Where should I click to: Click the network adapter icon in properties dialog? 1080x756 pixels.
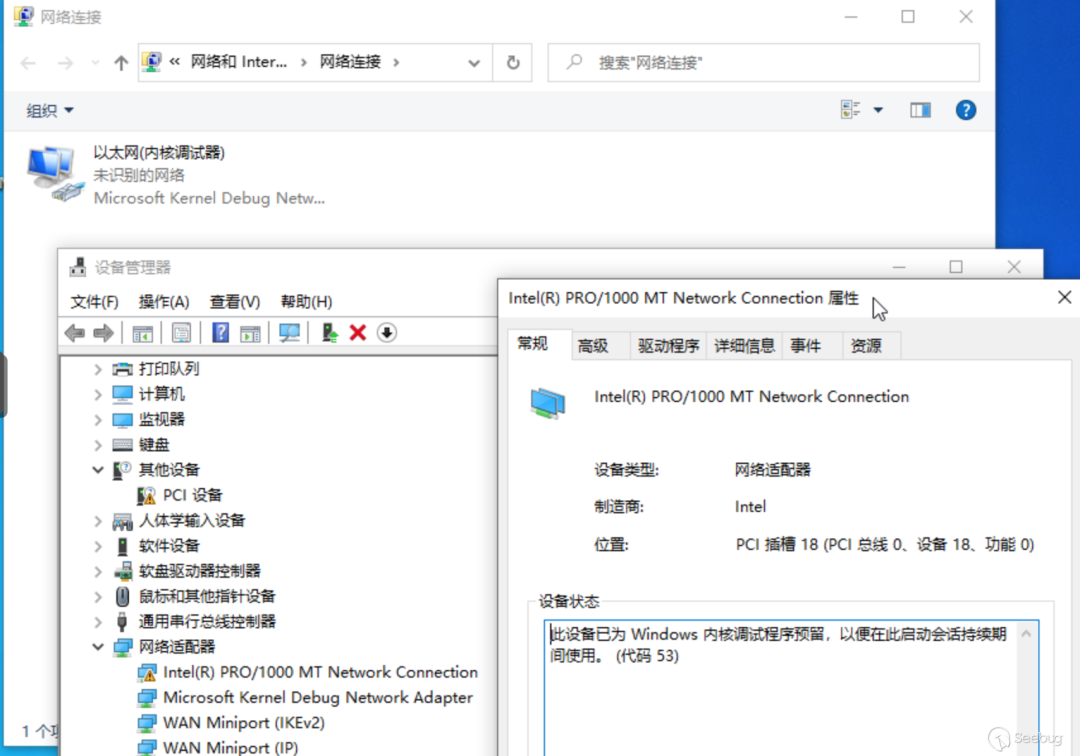click(x=548, y=403)
